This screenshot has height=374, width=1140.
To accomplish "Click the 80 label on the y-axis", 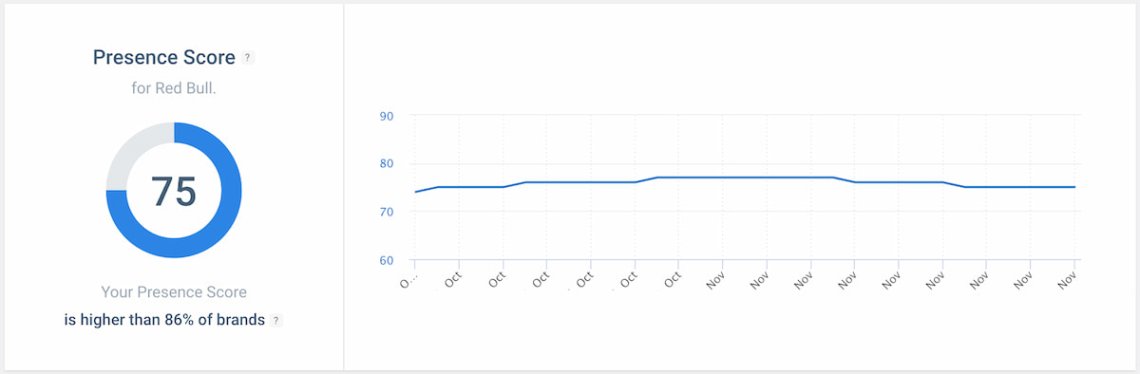I will point(386,164).
